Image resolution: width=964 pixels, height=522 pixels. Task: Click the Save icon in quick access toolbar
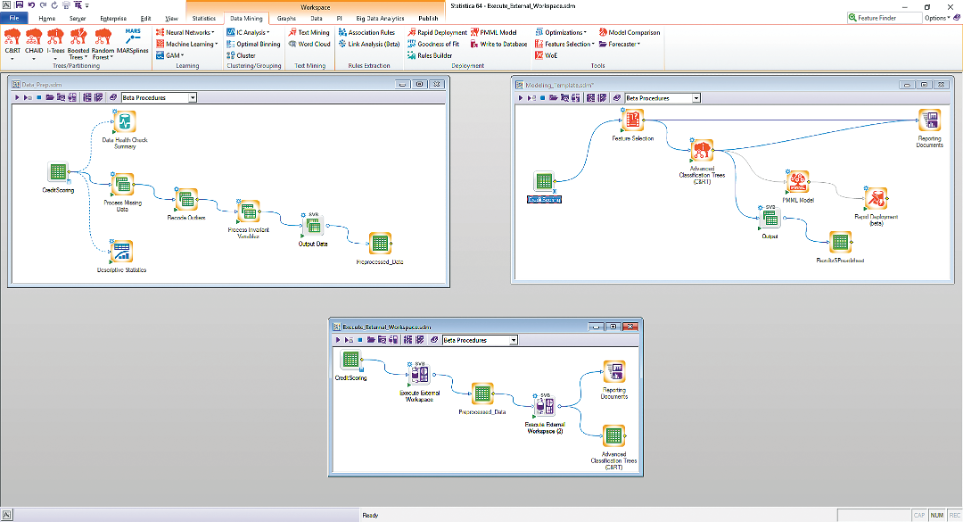click(x=18, y=5)
